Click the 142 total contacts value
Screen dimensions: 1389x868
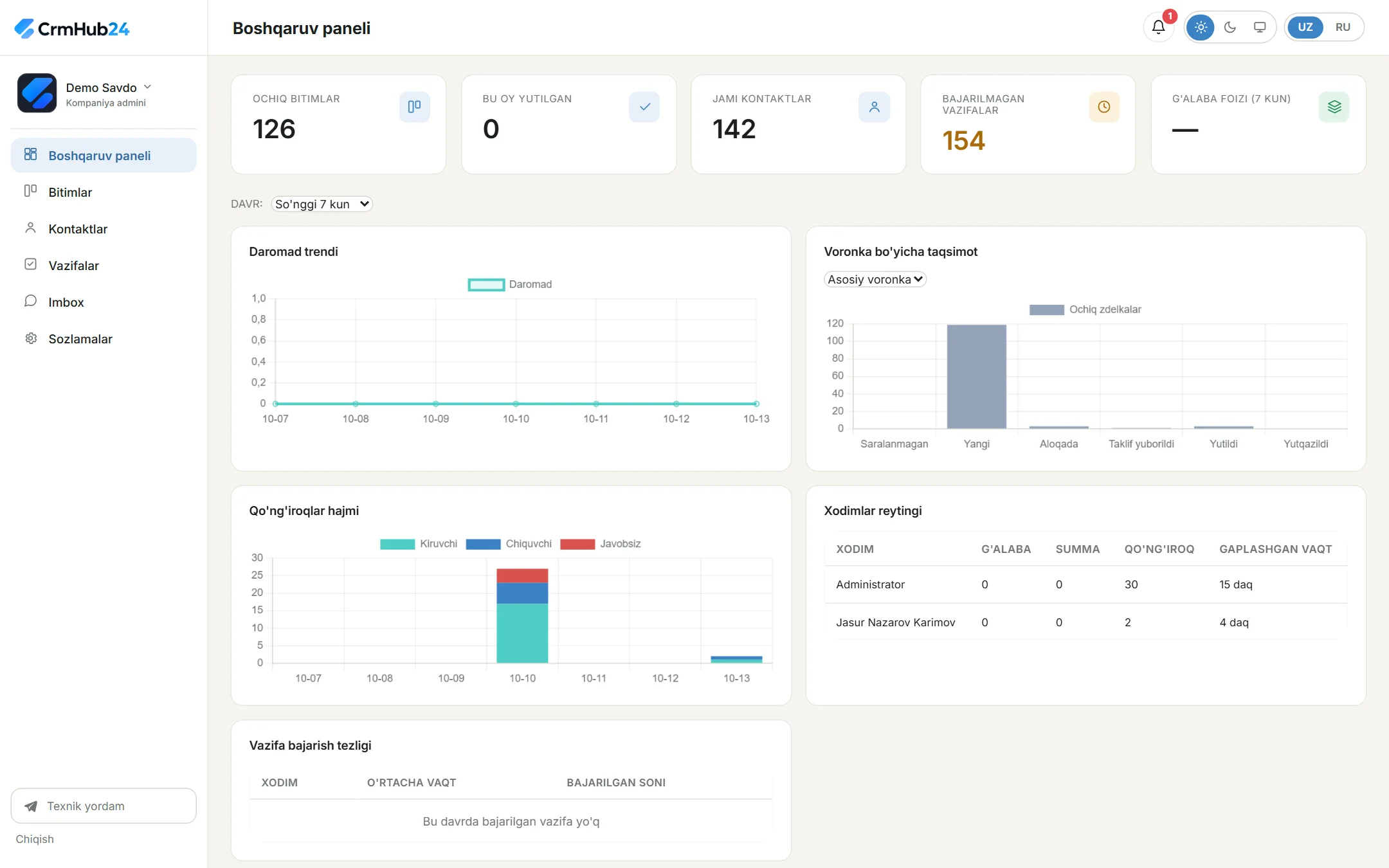pos(734,129)
